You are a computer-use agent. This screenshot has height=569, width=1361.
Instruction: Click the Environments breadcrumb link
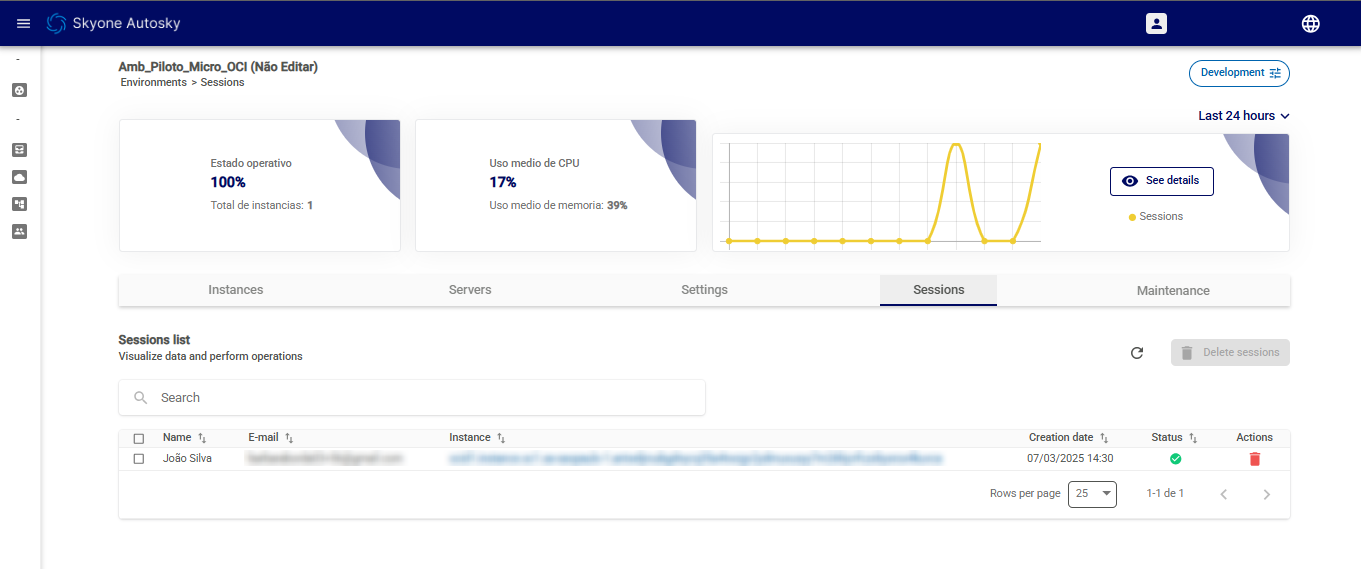click(154, 83)
